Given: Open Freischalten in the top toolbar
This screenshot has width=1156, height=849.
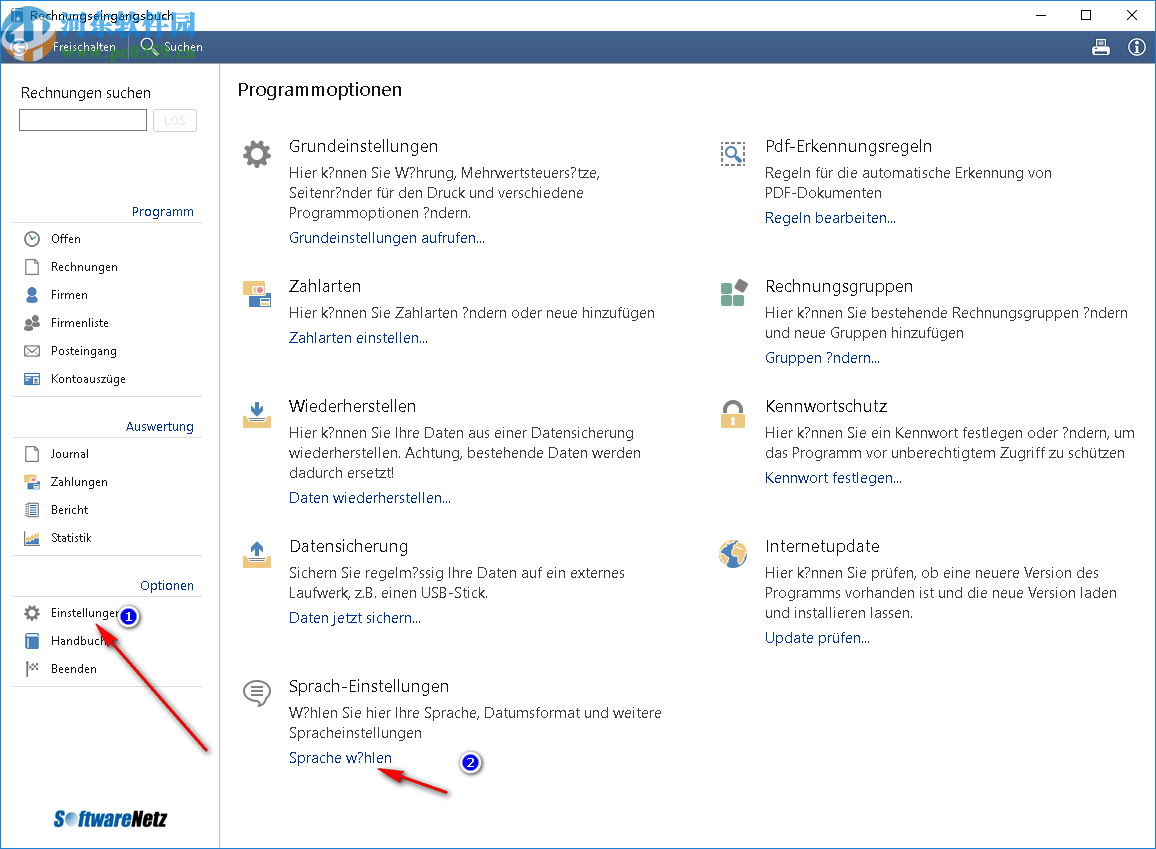Looking at the screenshot, I should coord(84,47).
